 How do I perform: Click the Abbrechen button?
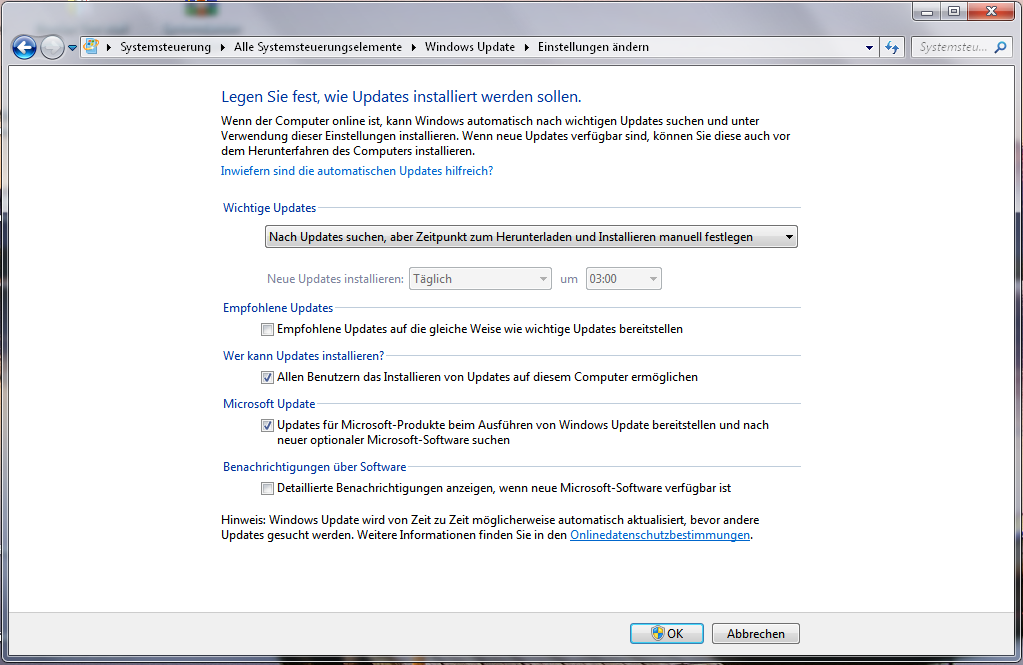point(756,634)
